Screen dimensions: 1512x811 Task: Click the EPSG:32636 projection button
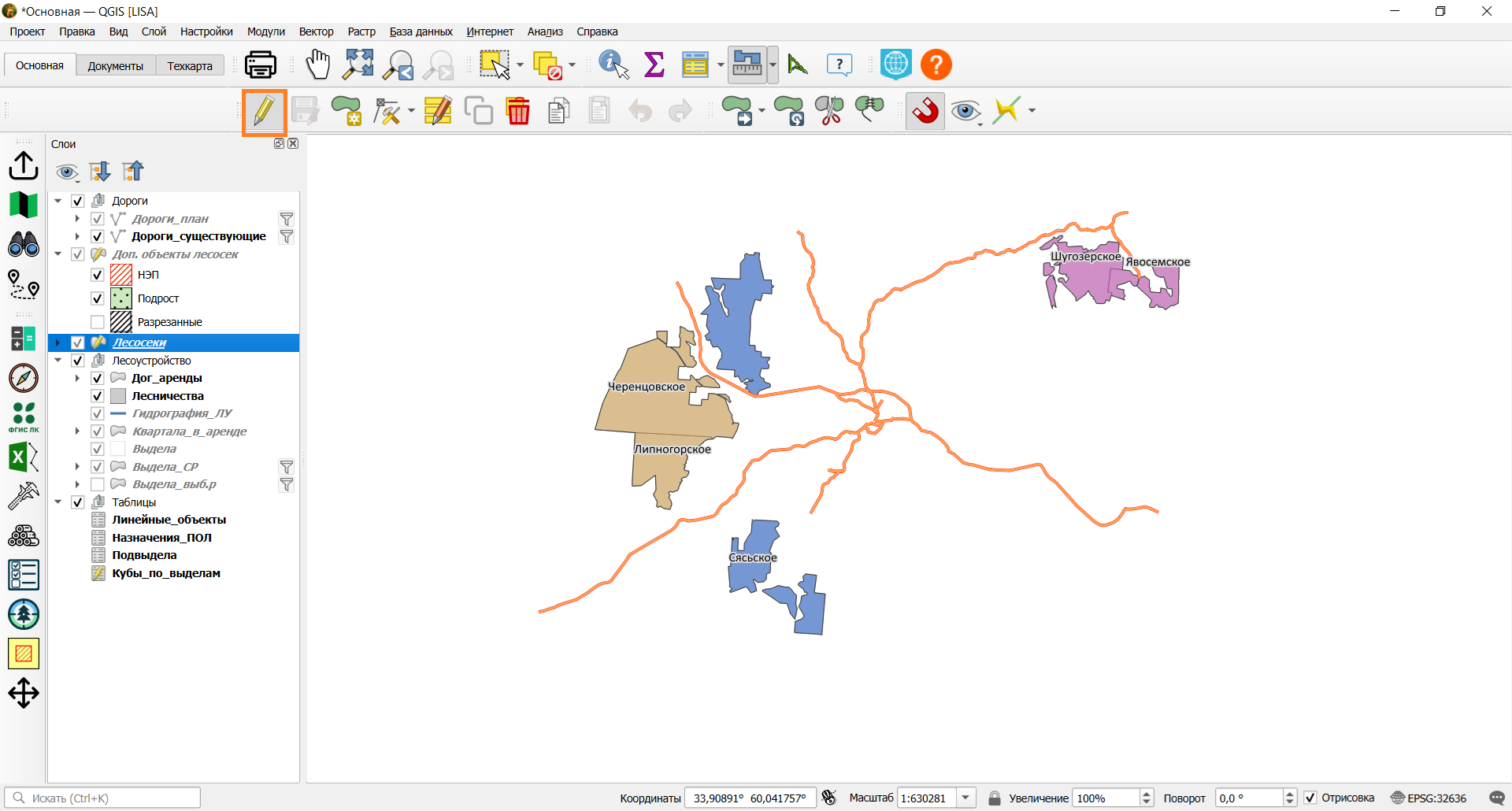pos(1429,798)
